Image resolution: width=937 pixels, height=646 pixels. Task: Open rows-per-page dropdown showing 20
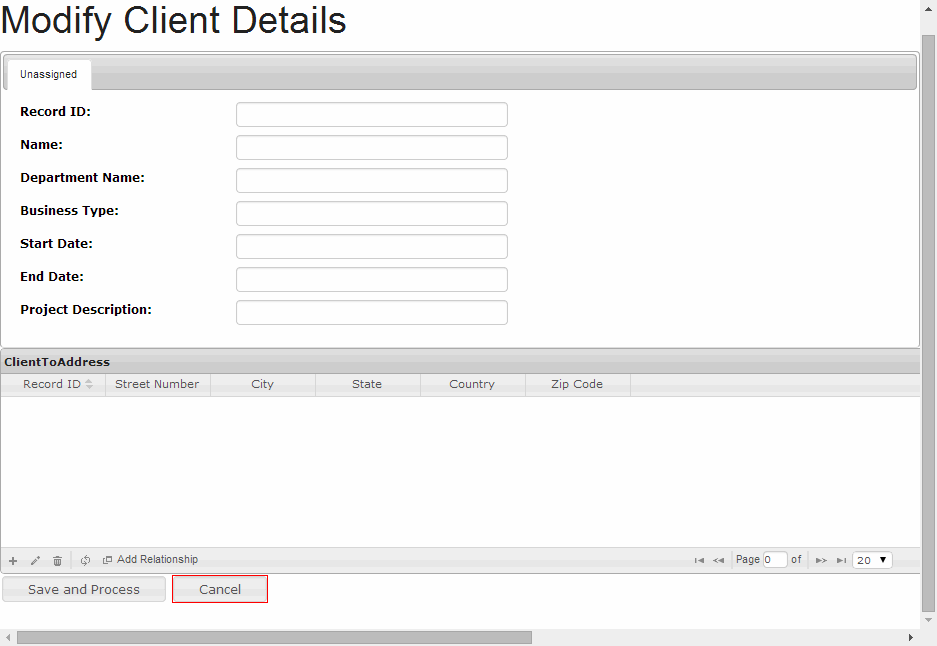coord(872,560)
